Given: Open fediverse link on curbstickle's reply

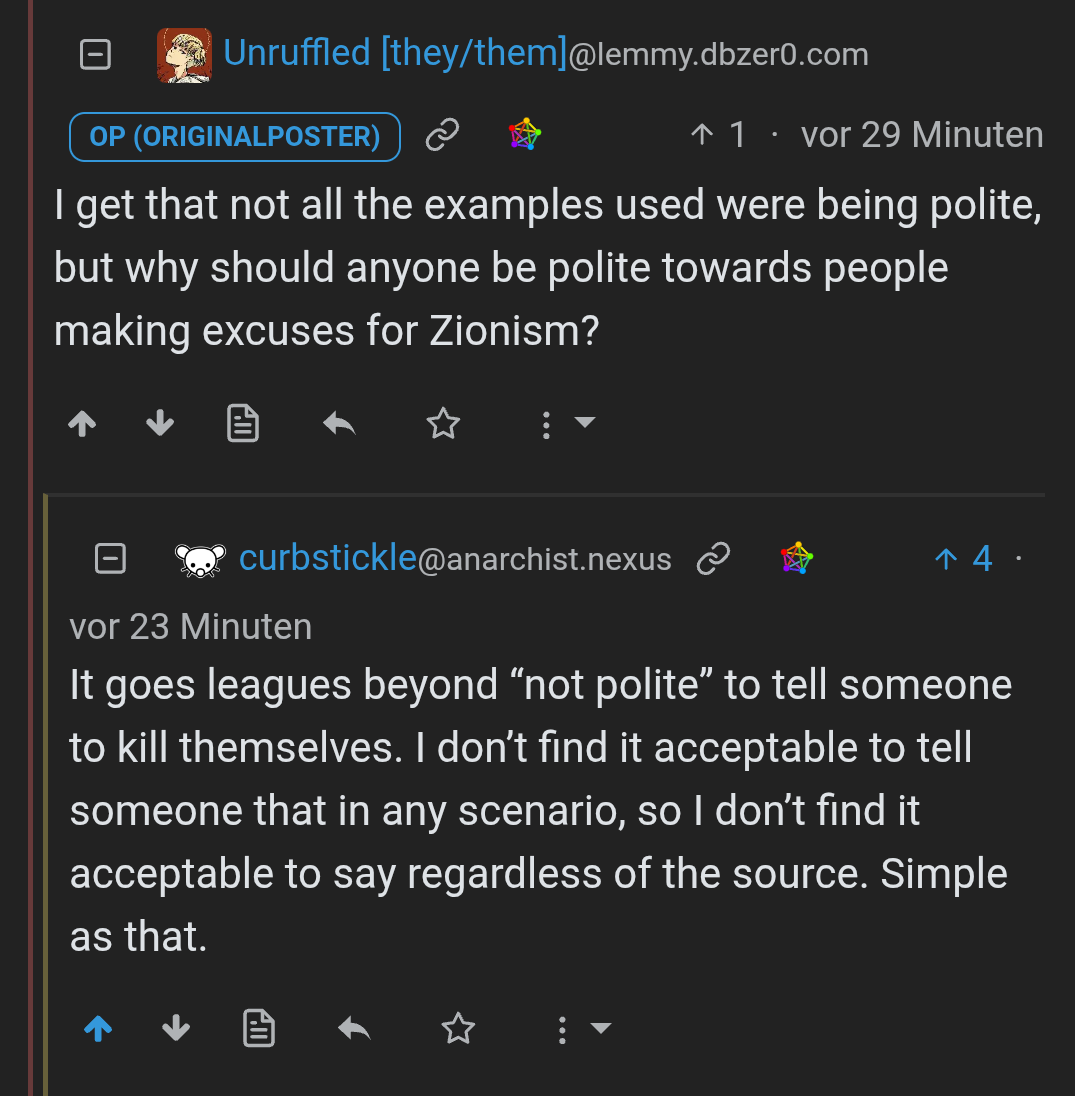Looking at the screenshot, I should [796, 558].
